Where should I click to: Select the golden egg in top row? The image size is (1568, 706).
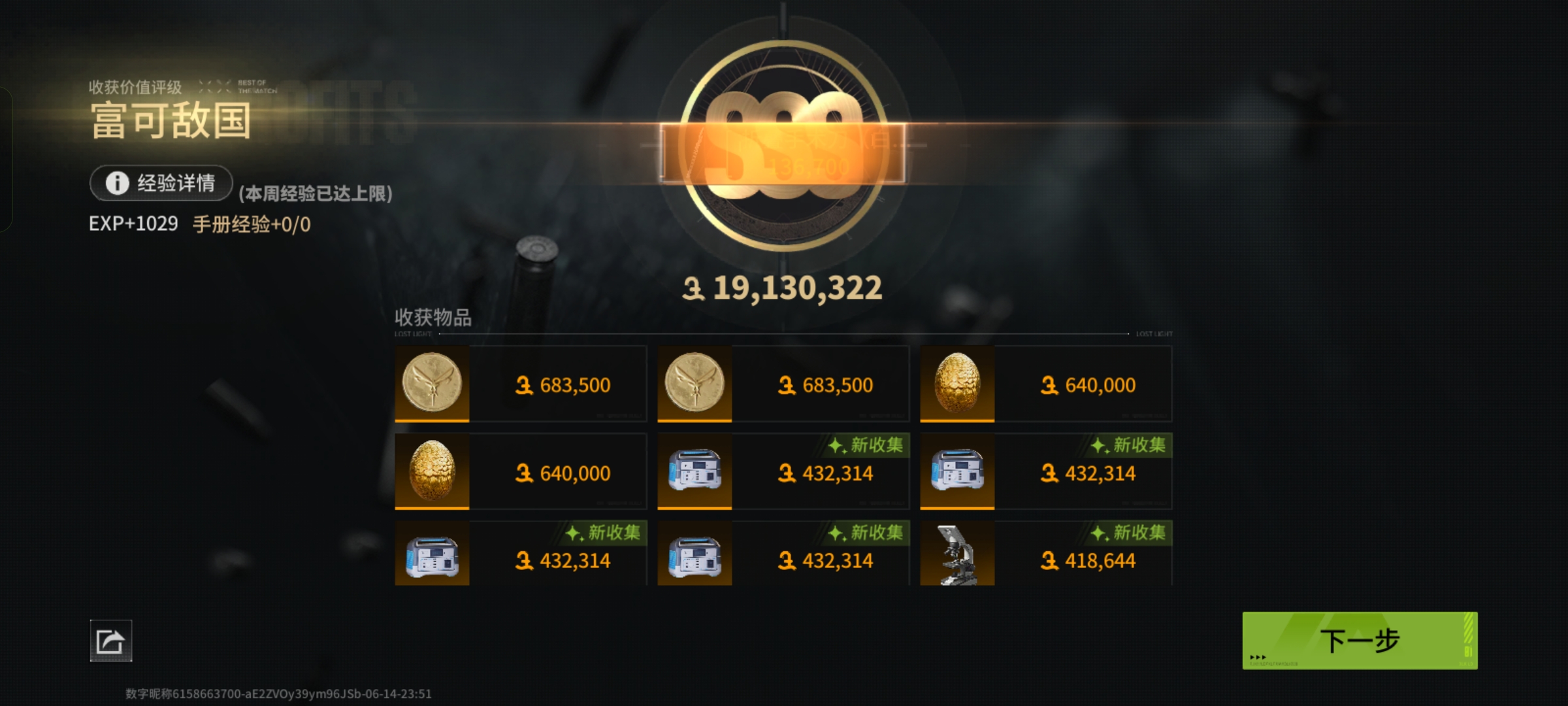957,383
